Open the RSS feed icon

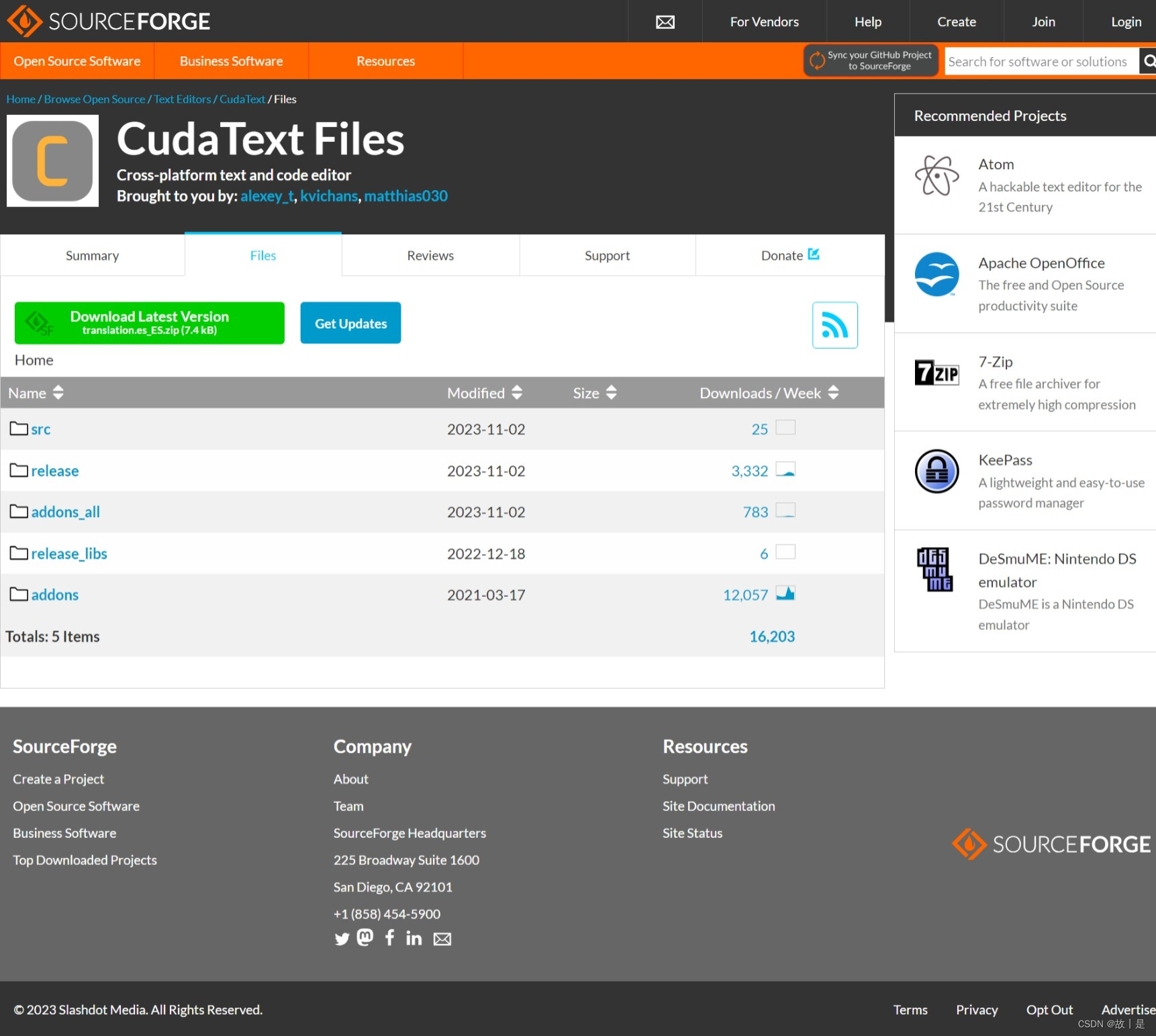[x=835, y=325]
